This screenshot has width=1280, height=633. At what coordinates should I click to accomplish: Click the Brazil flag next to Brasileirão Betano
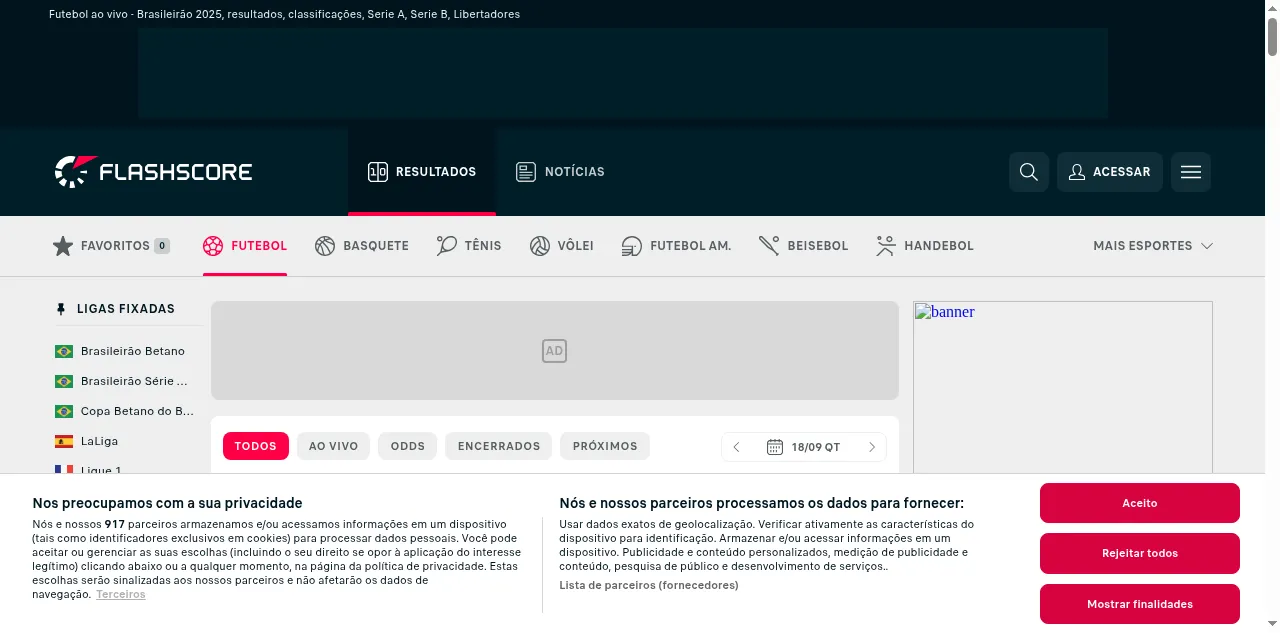(64, 351)
